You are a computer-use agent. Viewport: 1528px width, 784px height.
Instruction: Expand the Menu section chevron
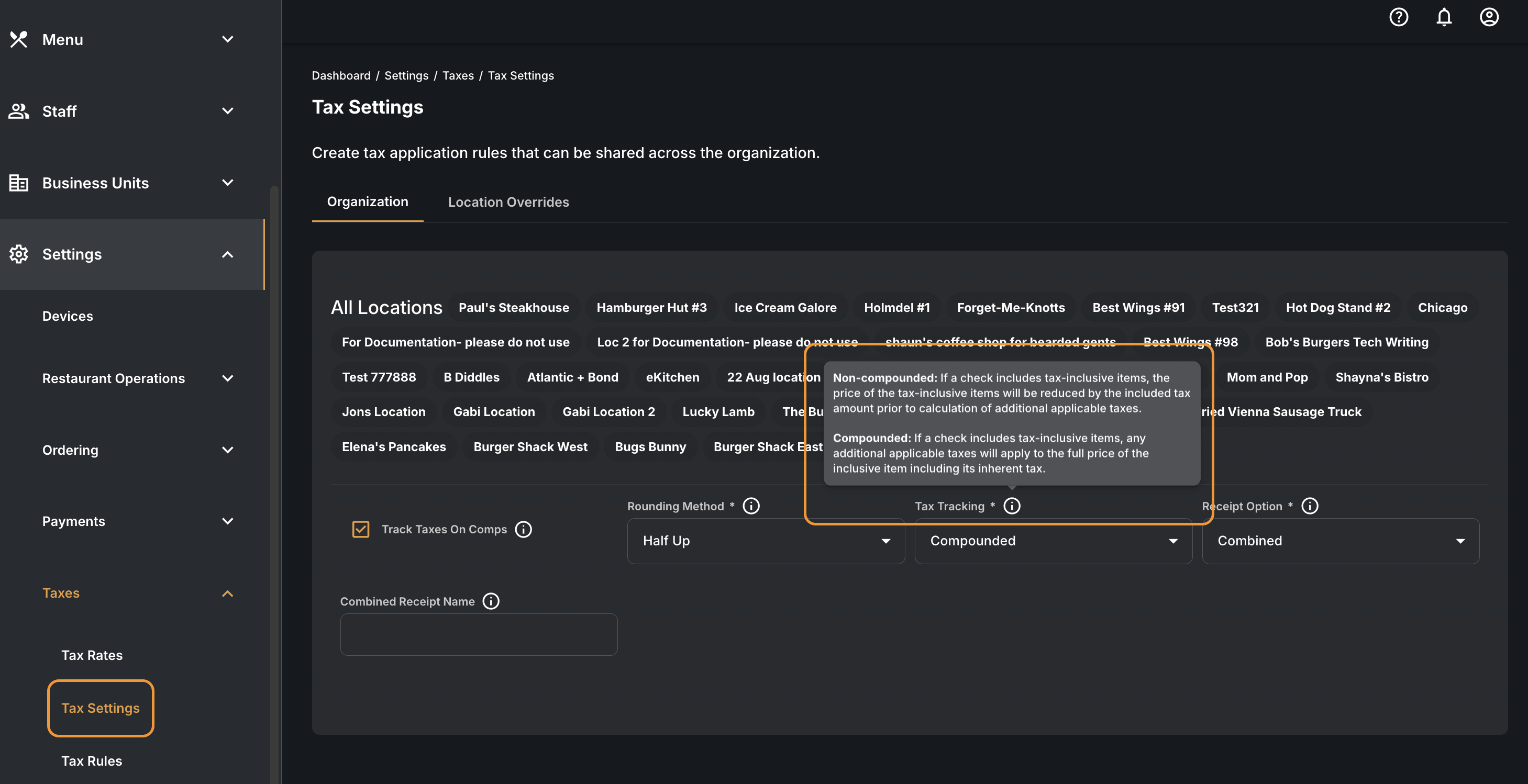(227, 40)
